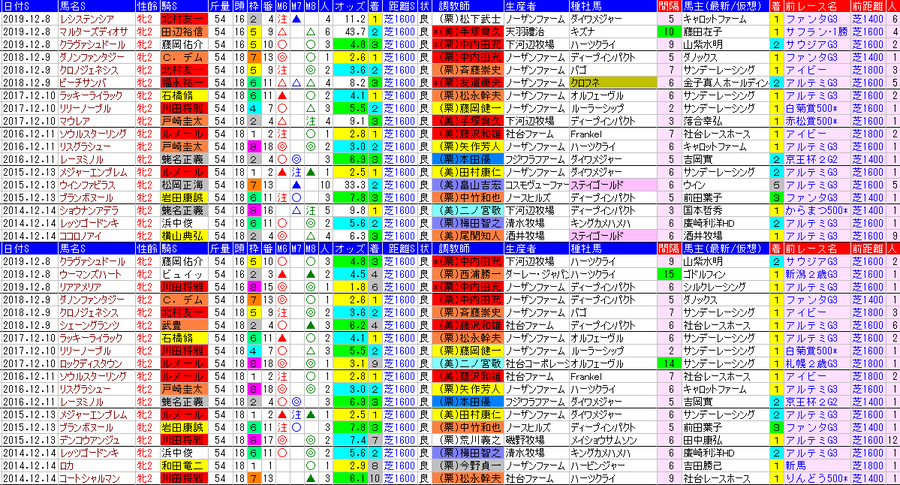Click highlighted sire cell クロフネ
This screenshot has width=900, height=485.
612,83
